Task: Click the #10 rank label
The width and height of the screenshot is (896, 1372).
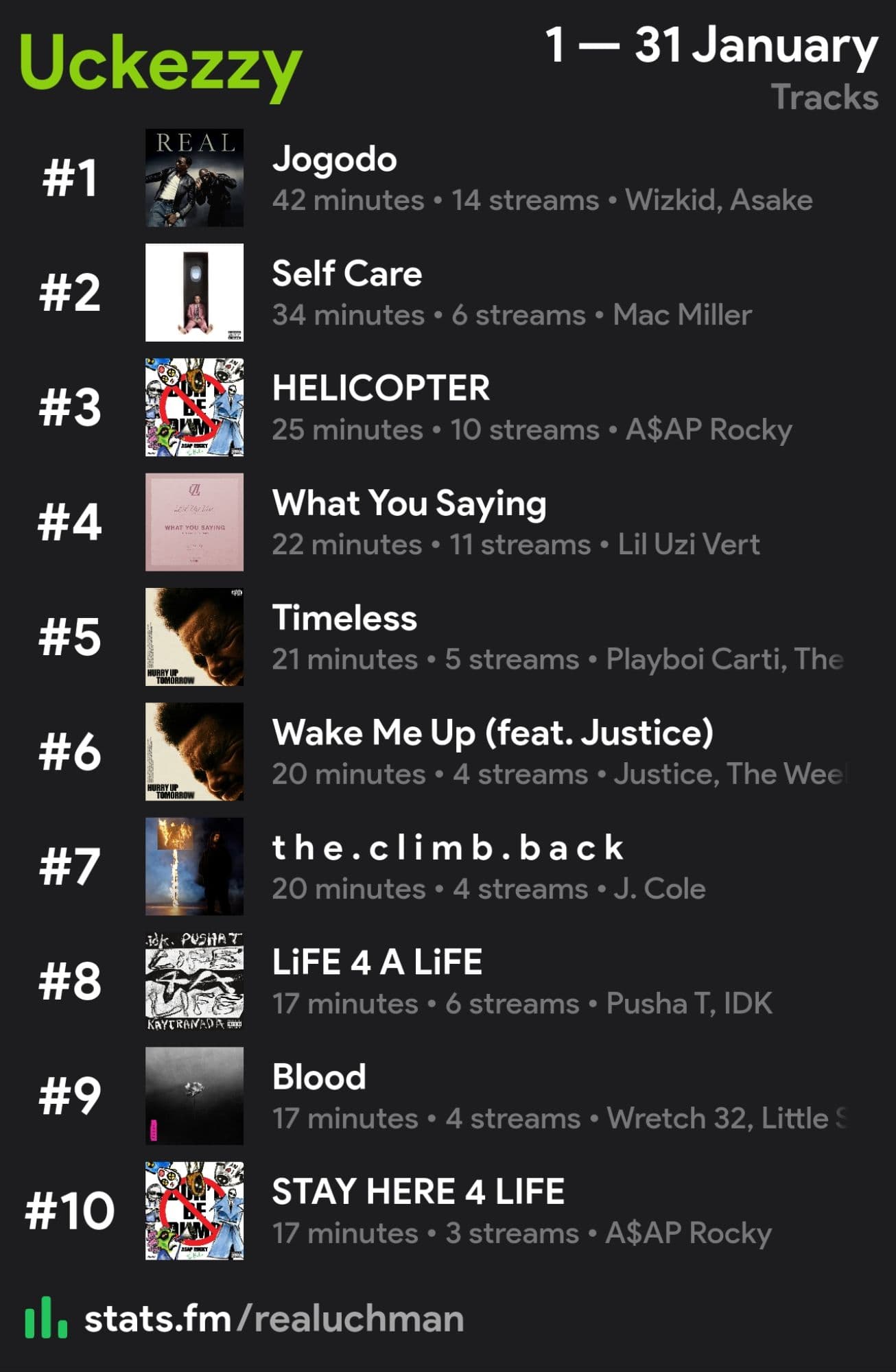Action: point(69,1211)
